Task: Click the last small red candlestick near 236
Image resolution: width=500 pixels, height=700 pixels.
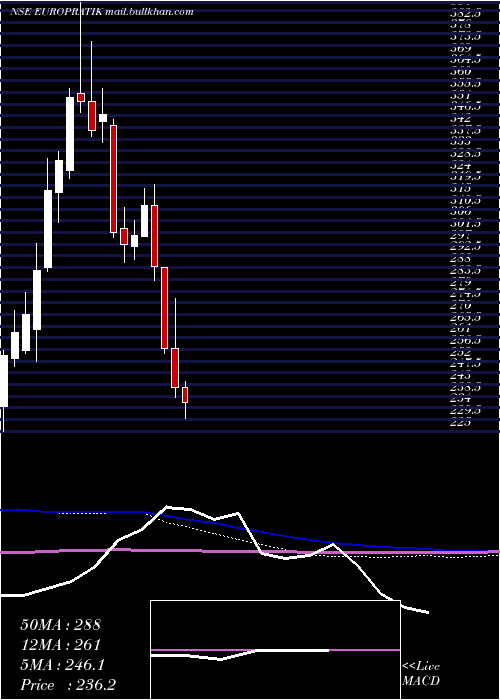Action: click(185, 395)
